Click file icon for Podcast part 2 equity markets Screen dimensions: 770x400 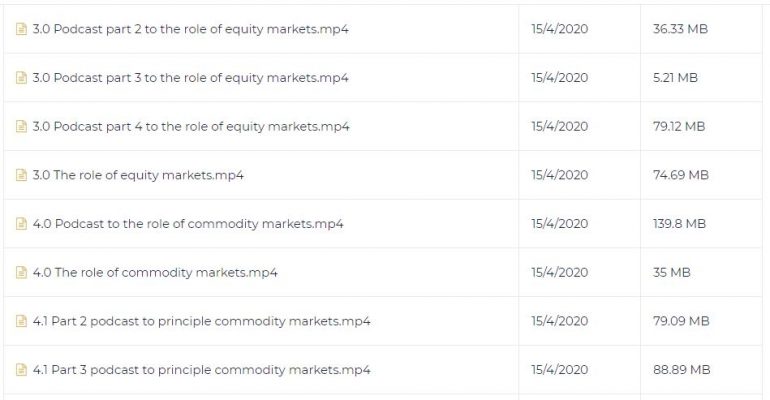coord(21,29)
